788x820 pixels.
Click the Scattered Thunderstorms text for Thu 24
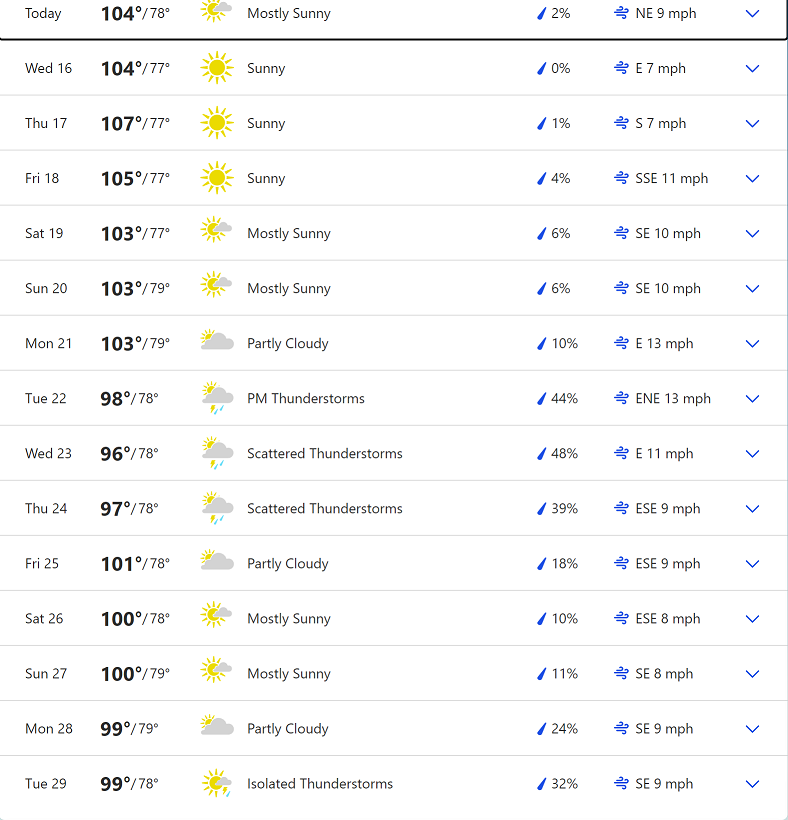coord(325,508)
